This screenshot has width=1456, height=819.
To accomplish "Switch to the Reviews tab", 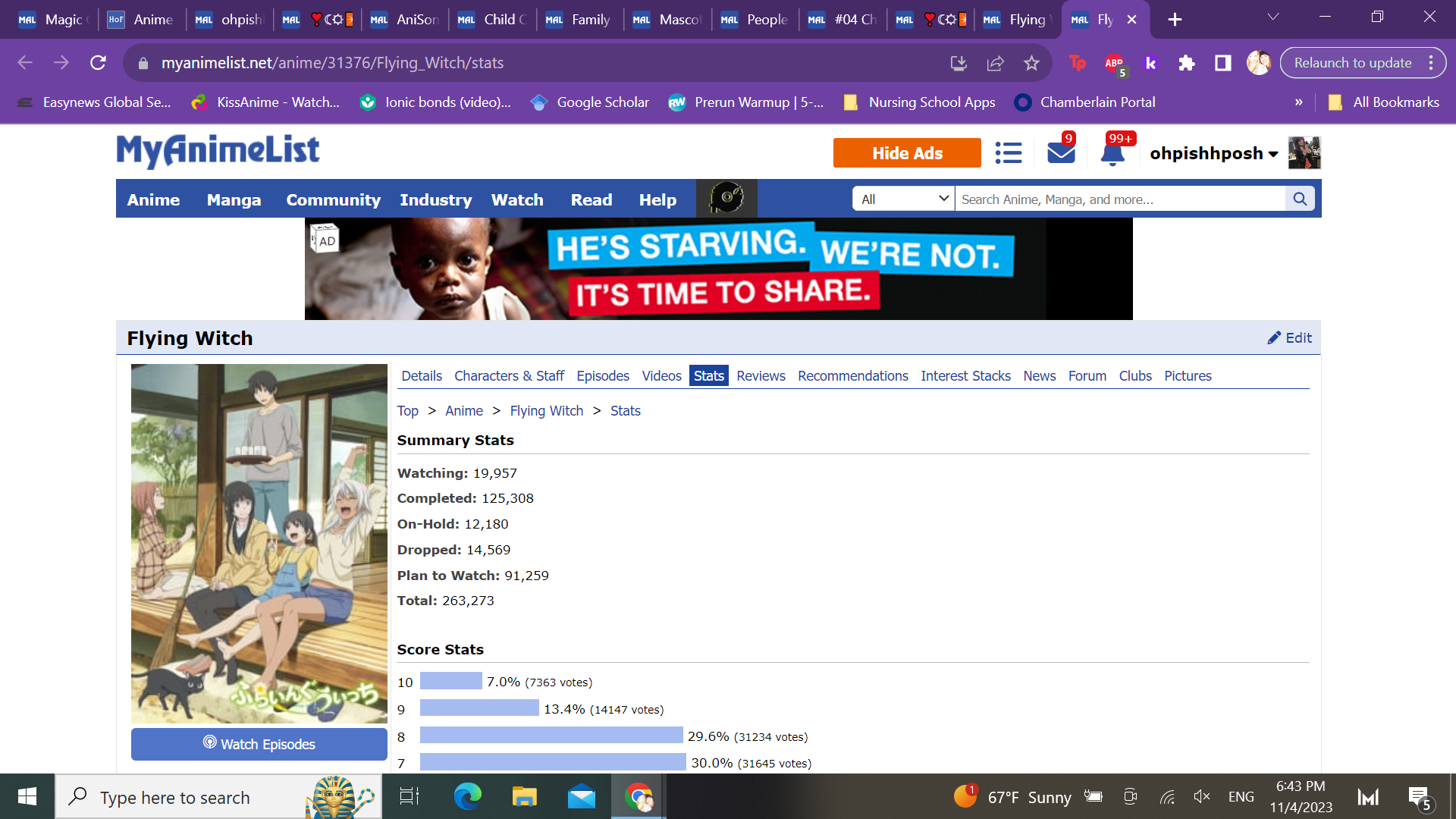I will coord(761,376).
